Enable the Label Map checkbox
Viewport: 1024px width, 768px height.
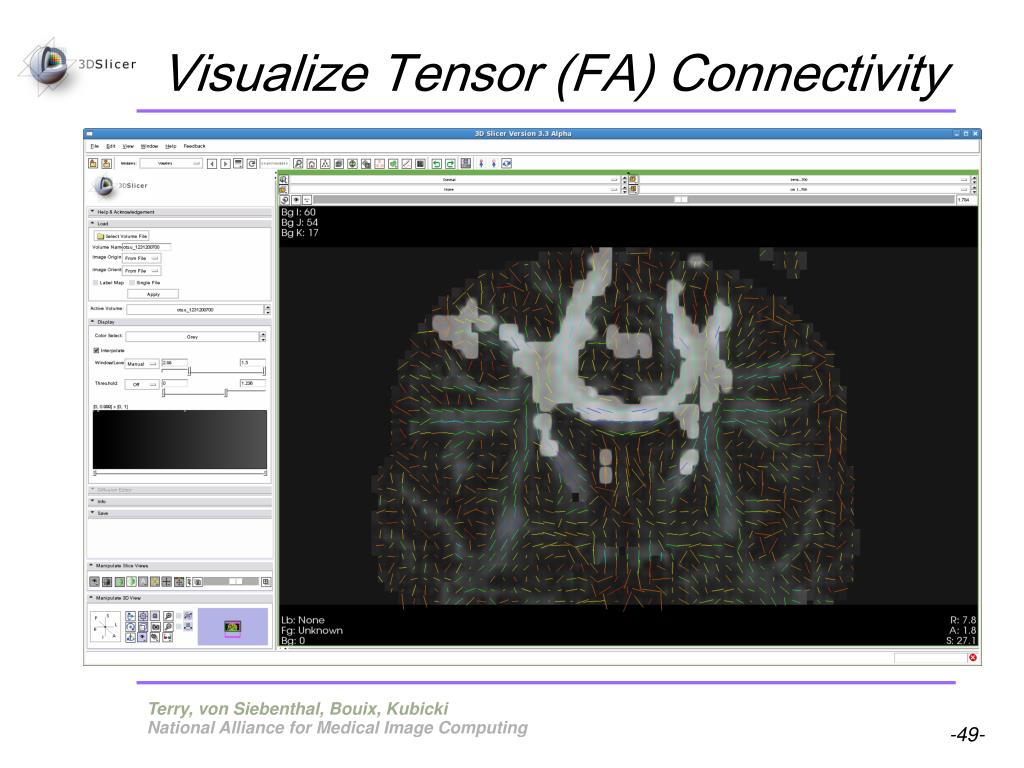click(96, 283)
